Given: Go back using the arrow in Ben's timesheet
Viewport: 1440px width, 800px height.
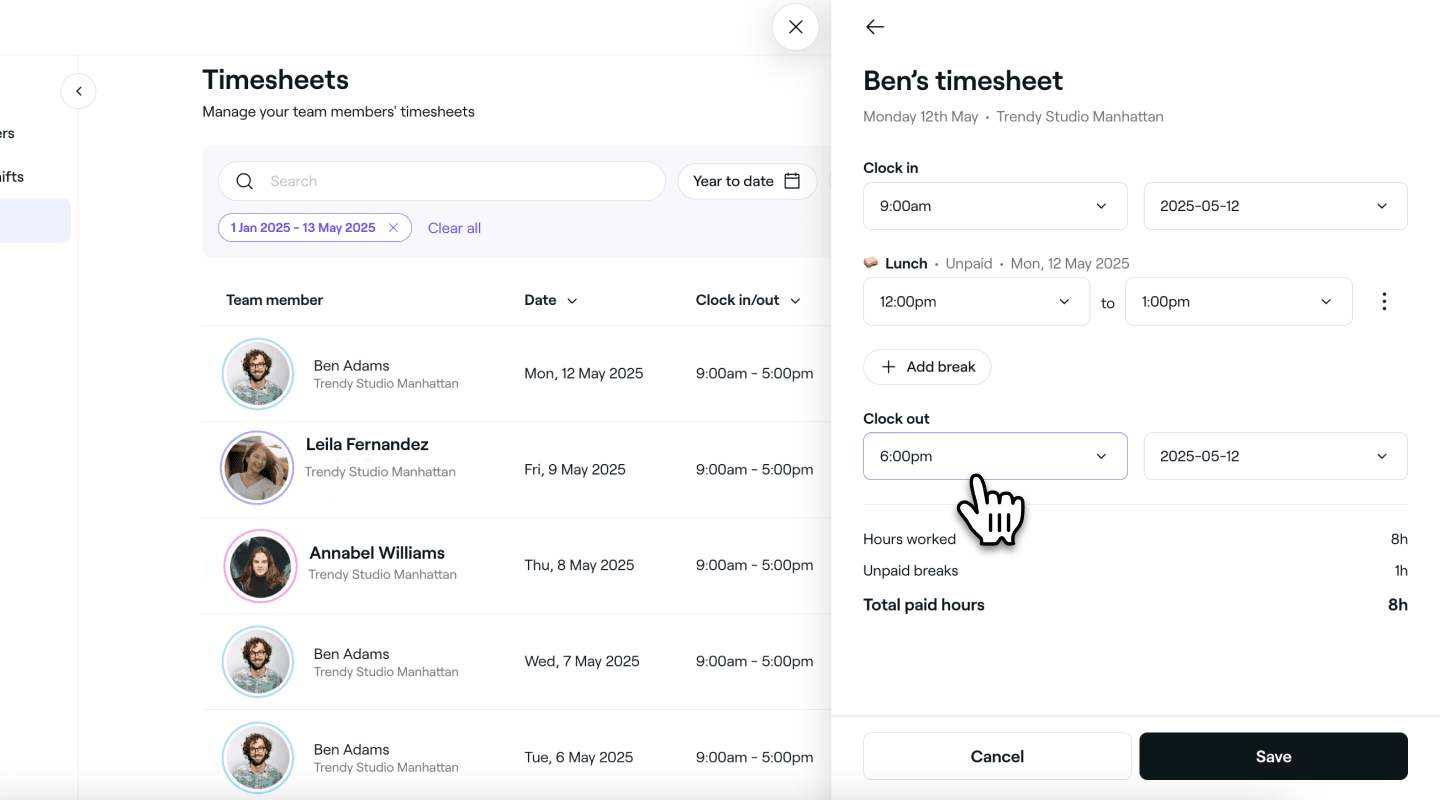Looking at the screenshot, I should pyautogui.click(x=875, y=27).
